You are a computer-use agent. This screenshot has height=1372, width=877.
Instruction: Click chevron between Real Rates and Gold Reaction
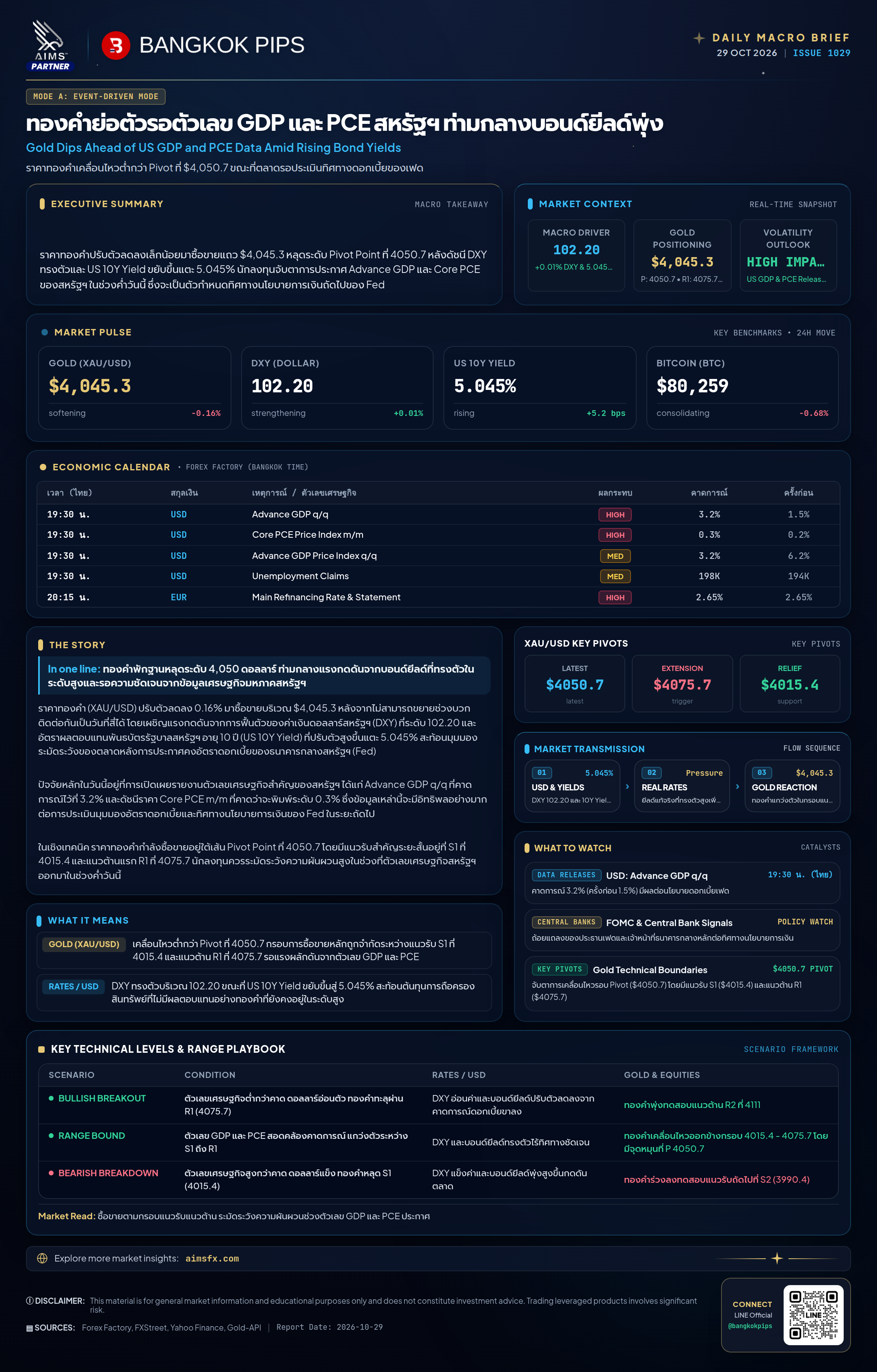click(737, 786)
